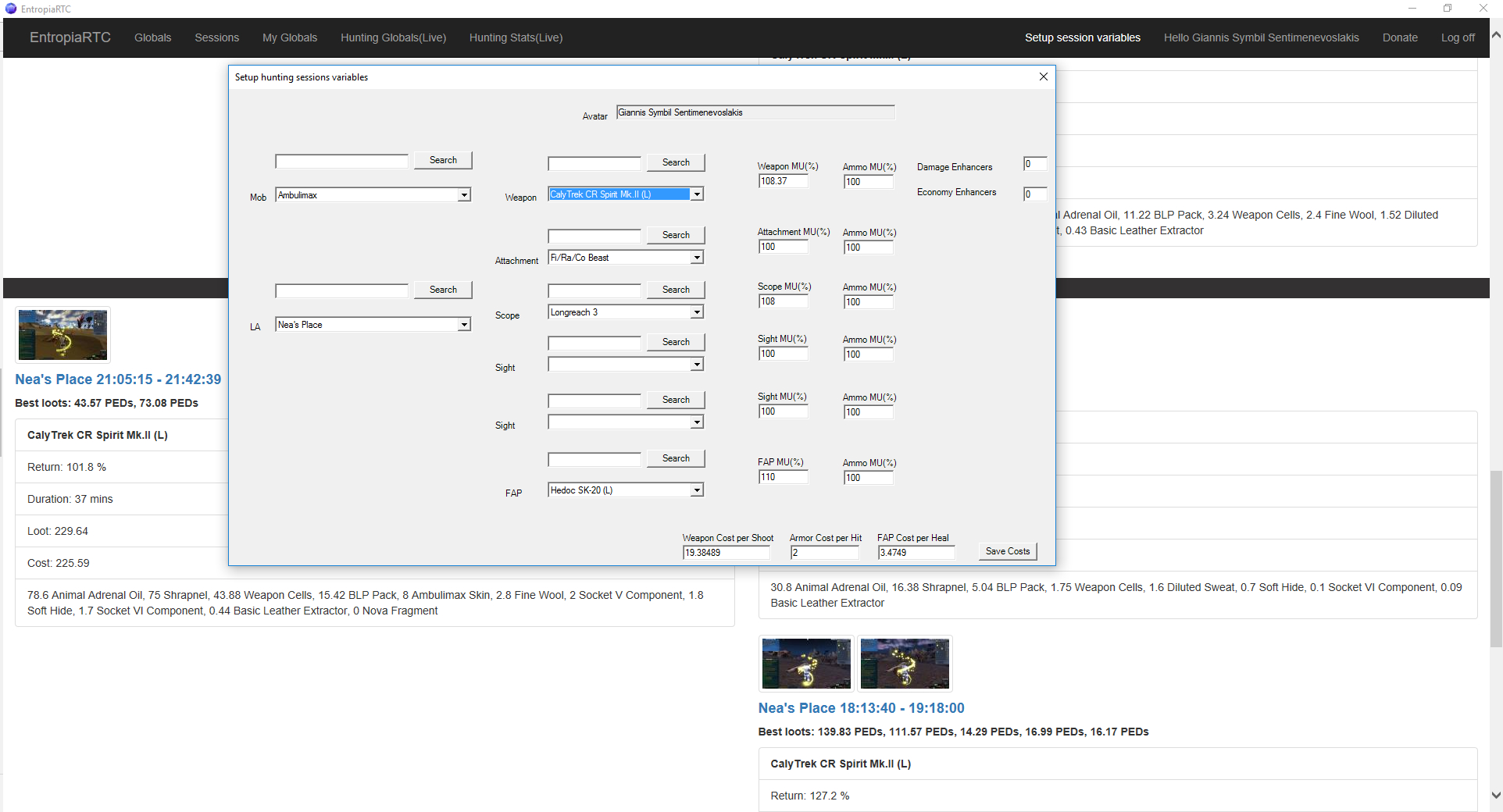The width and height of the screenshot is (1503, 812).
Task: Click FAP Cost per Heal field
Action: coord(916,553)
